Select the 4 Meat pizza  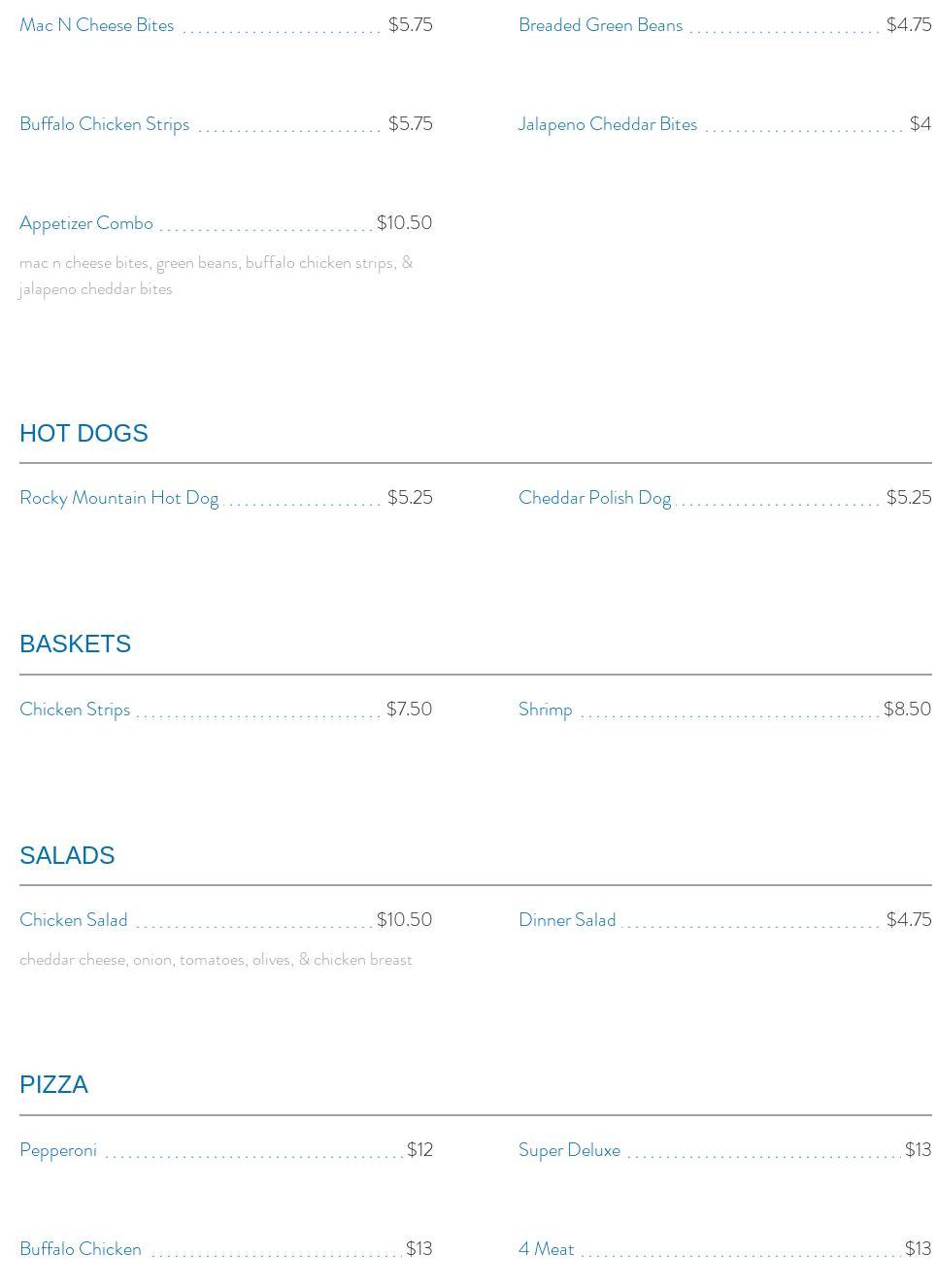(546, 1249)
